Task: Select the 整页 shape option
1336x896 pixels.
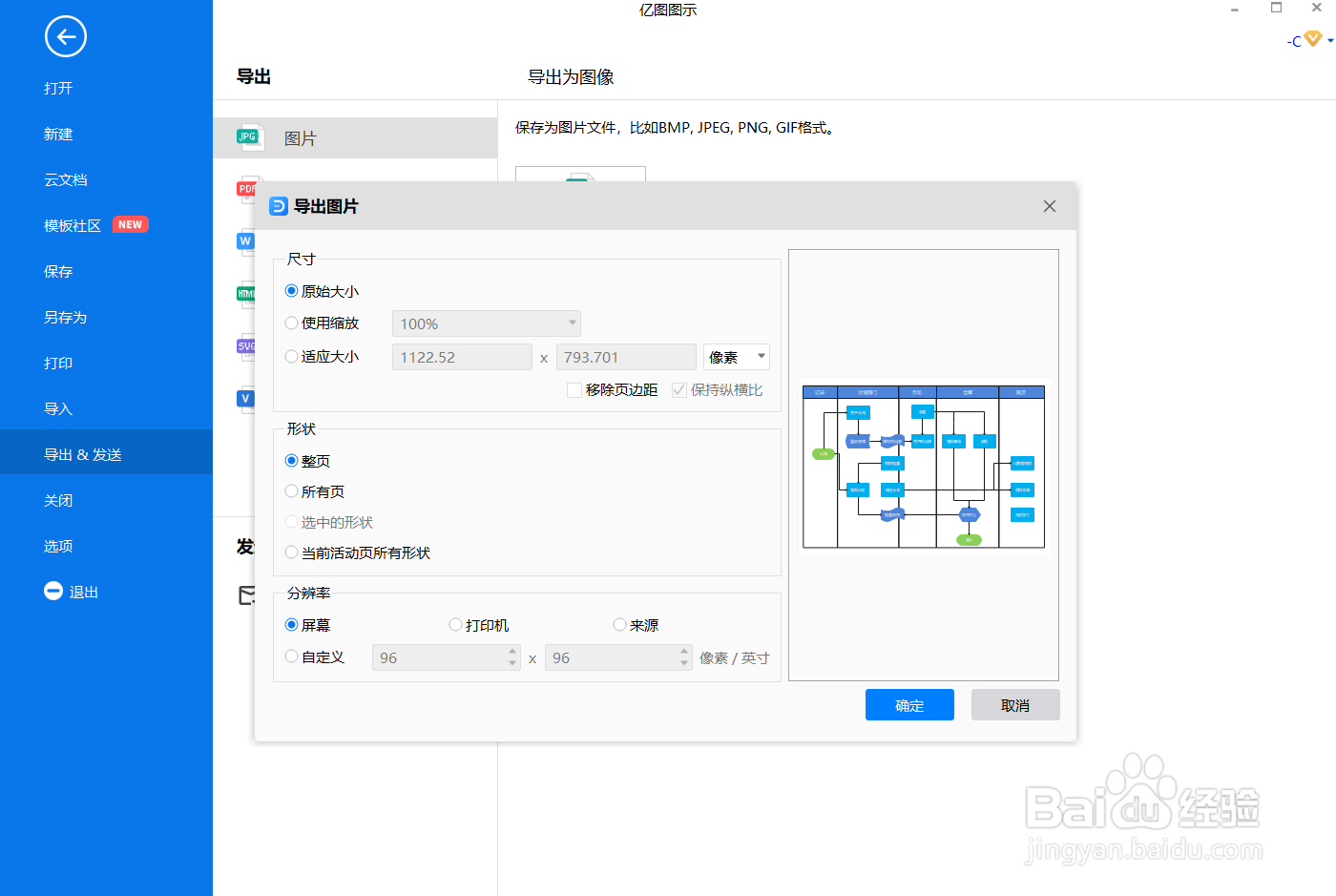Action: (x=292, y=461)
